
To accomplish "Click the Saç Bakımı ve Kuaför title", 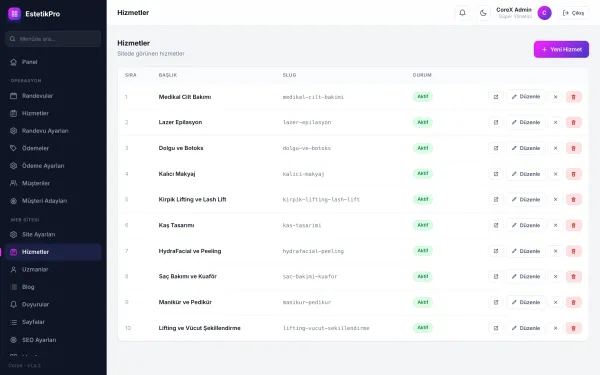I will 188,276.
